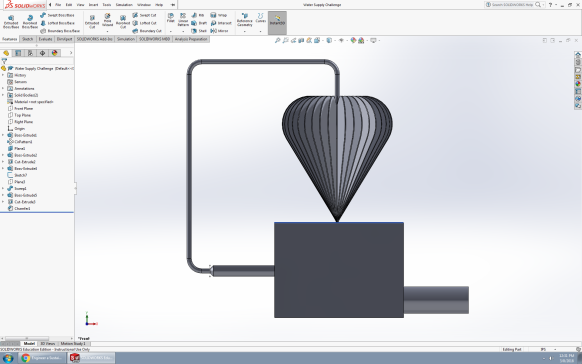The height and width of the screenshot is (364, 582).
Task: Expand the Boss-Extrude1 feature
Action: tap(3, 135)
